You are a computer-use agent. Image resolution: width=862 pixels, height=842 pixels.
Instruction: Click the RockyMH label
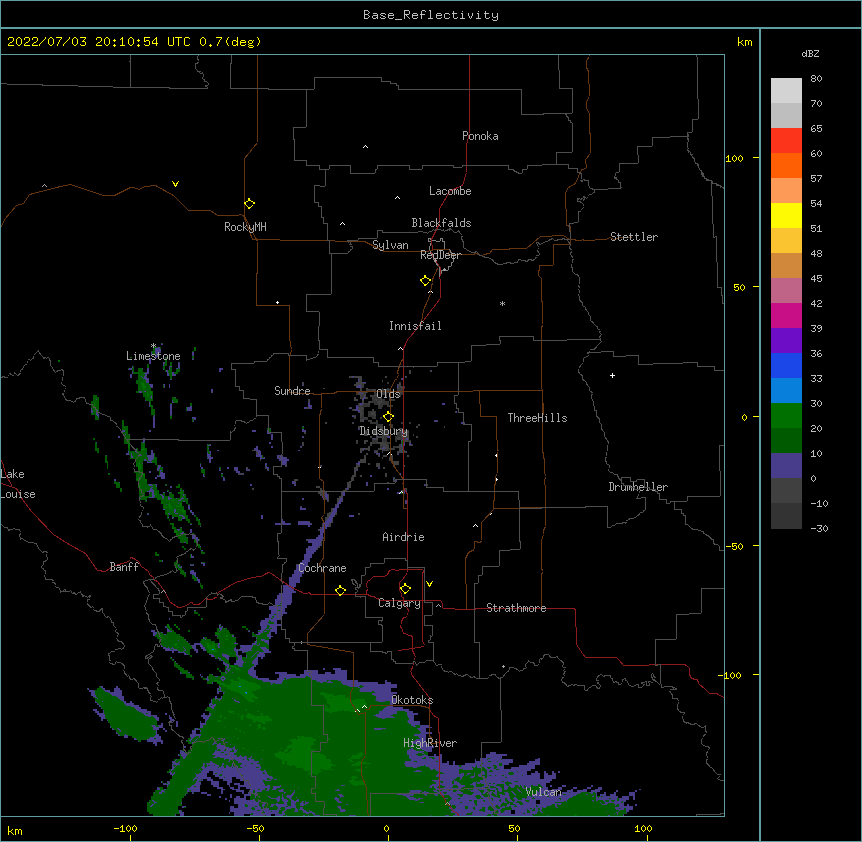point(245,227)
